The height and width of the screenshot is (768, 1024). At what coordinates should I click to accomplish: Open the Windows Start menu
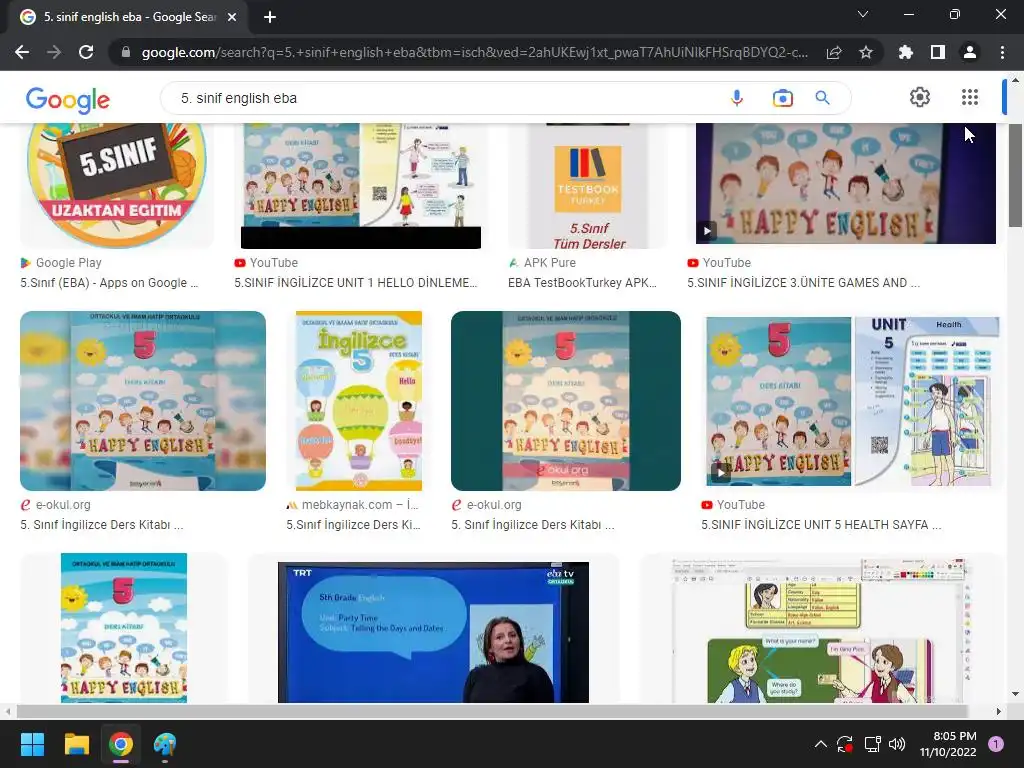click(x=32, y=744)
